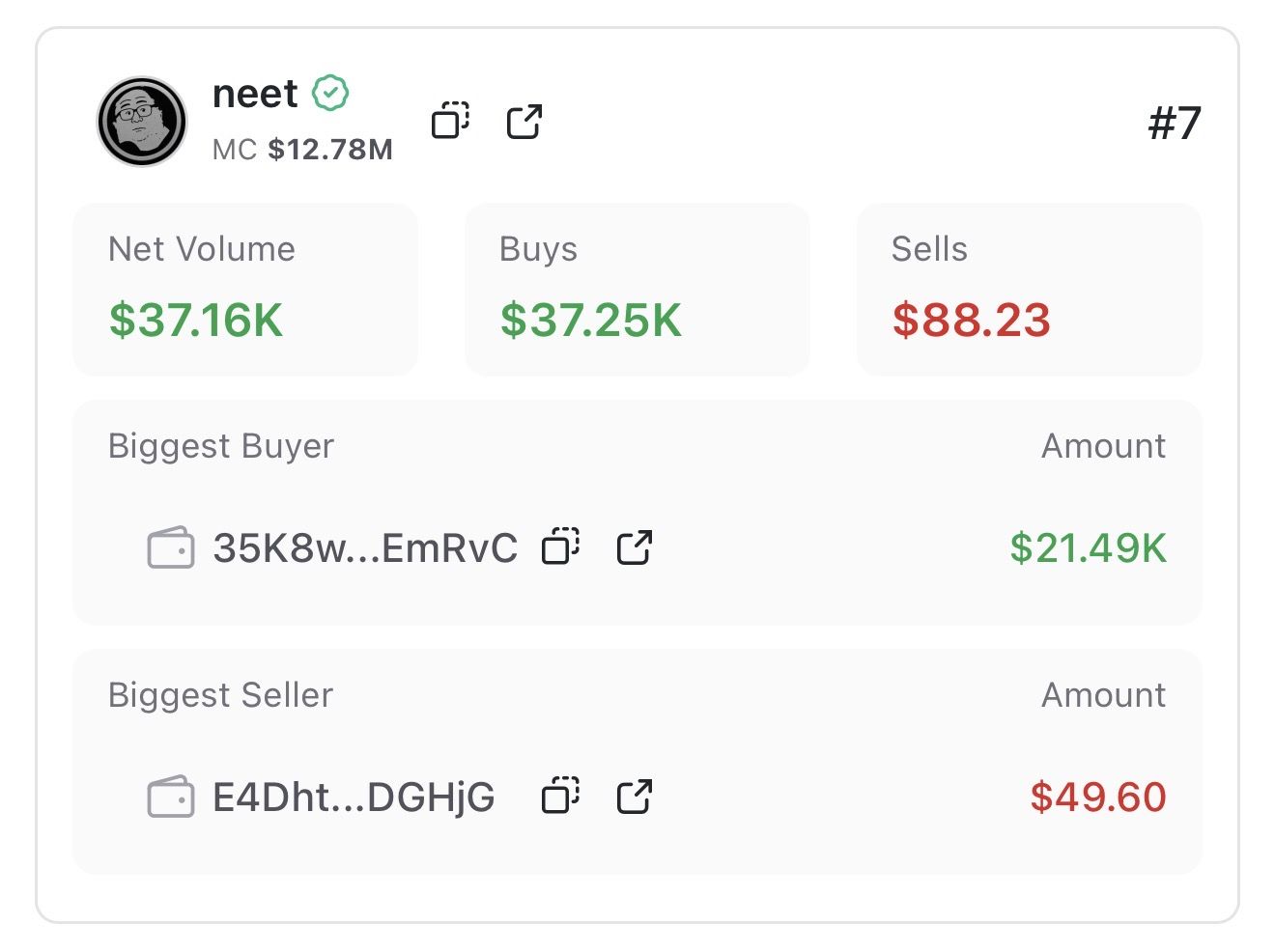Select the 35K8w...EmRvC wallet address text

click(364, 547)
